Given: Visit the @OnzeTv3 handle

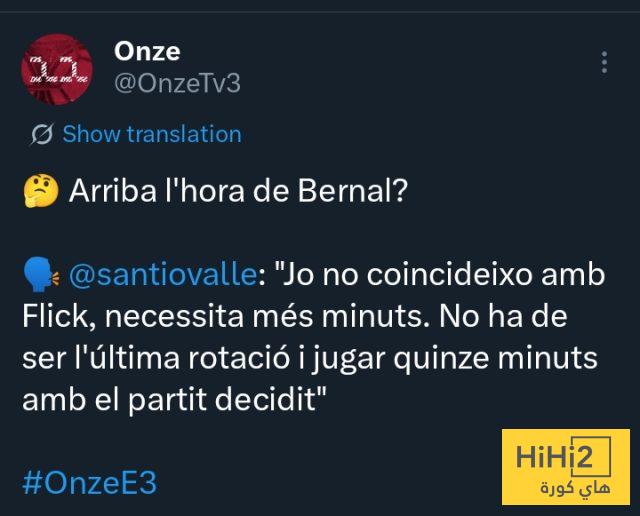Looking at the screenshot, I should pos(178,83).
